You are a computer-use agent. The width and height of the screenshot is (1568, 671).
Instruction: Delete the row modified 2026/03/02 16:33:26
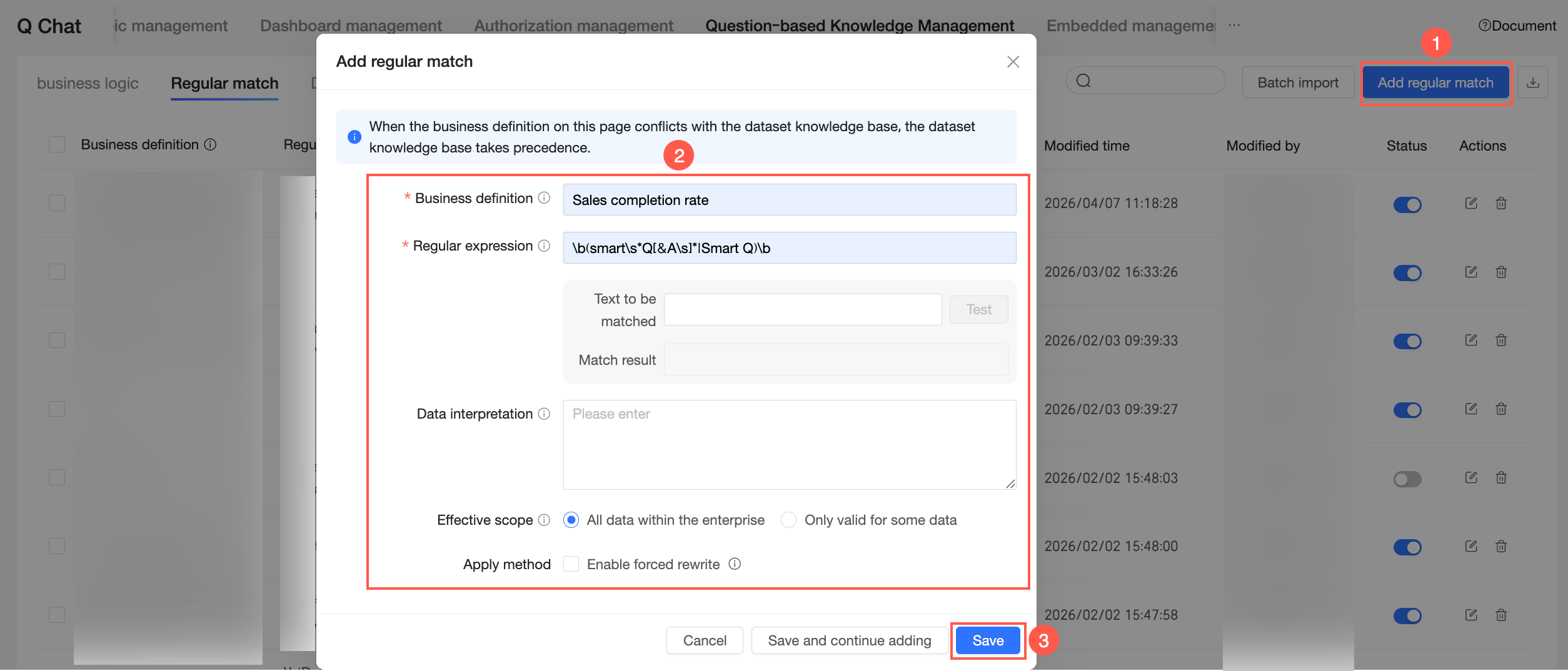click(x=1501, y=272)
